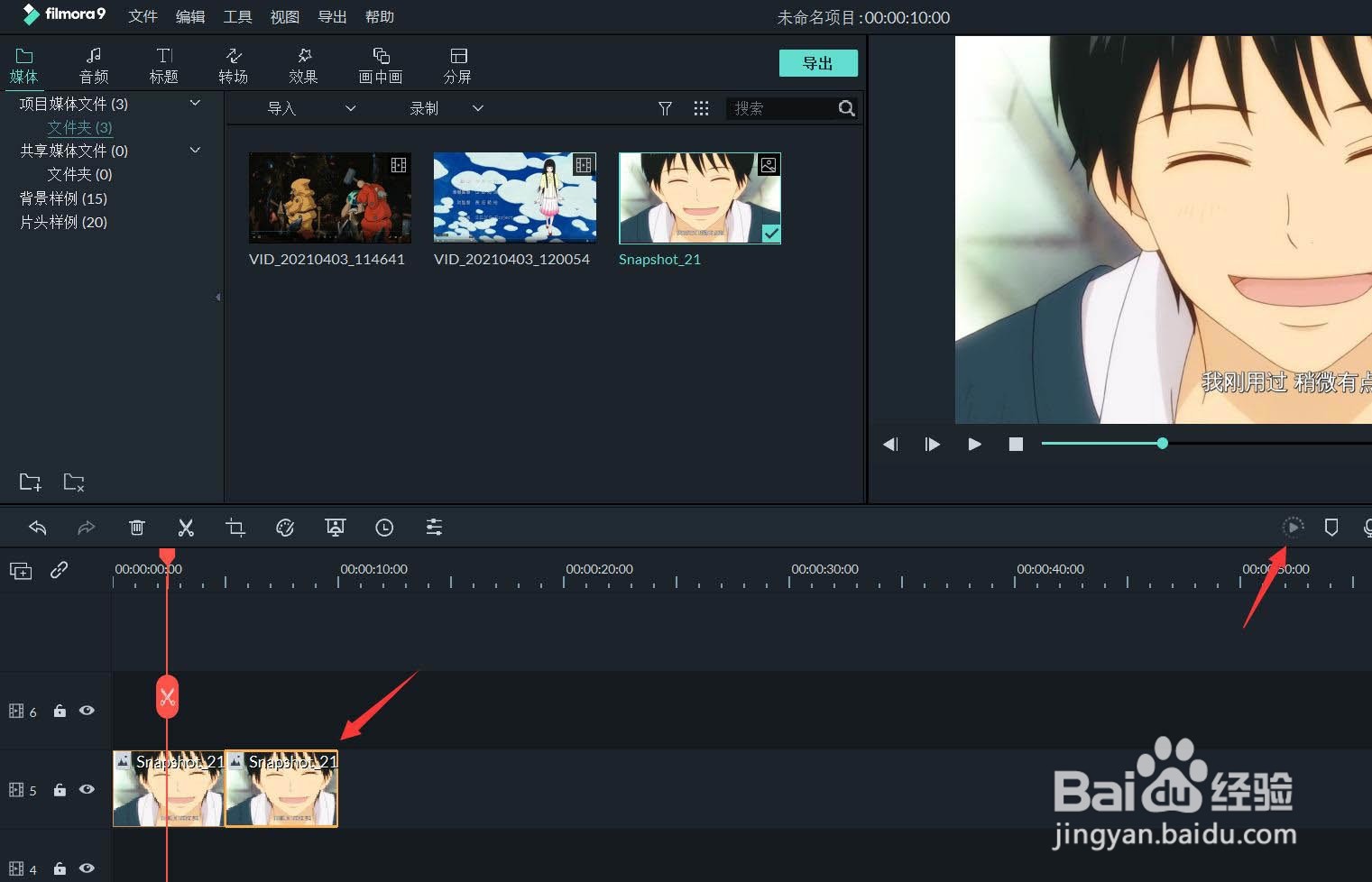Click the teal 导出 button

[818, 63]
